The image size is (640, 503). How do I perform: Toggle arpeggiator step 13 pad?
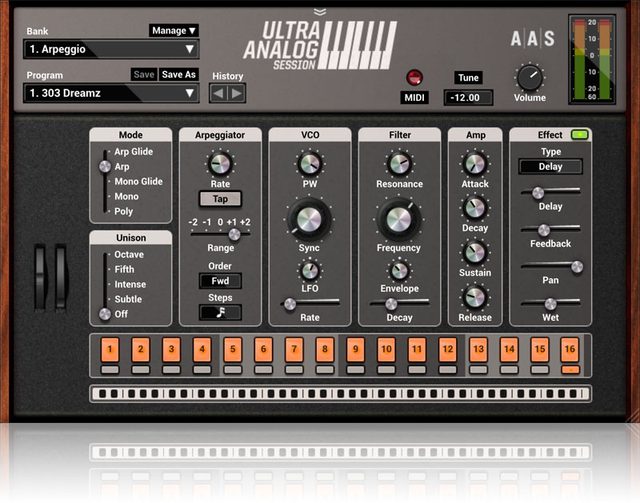click(478, 349)
